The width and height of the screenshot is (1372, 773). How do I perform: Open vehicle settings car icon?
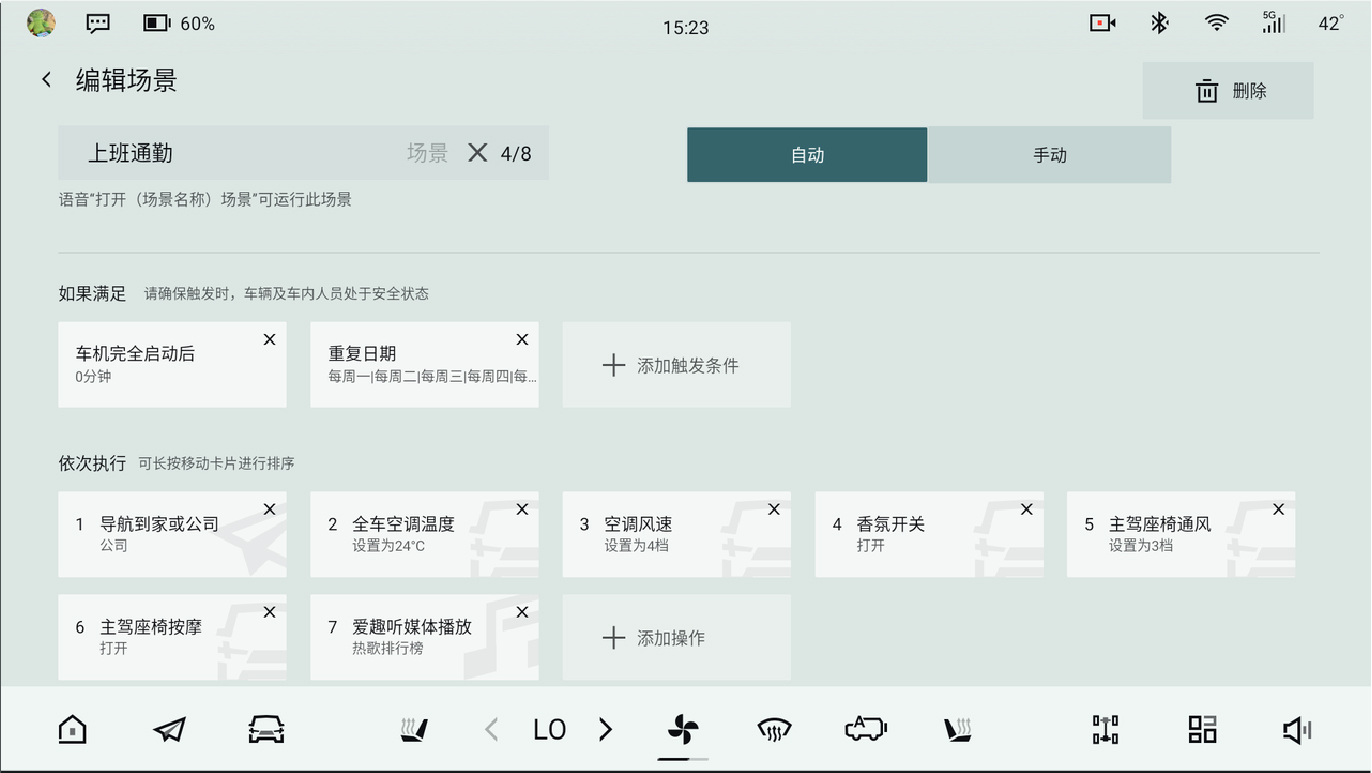tap(266, 730)
